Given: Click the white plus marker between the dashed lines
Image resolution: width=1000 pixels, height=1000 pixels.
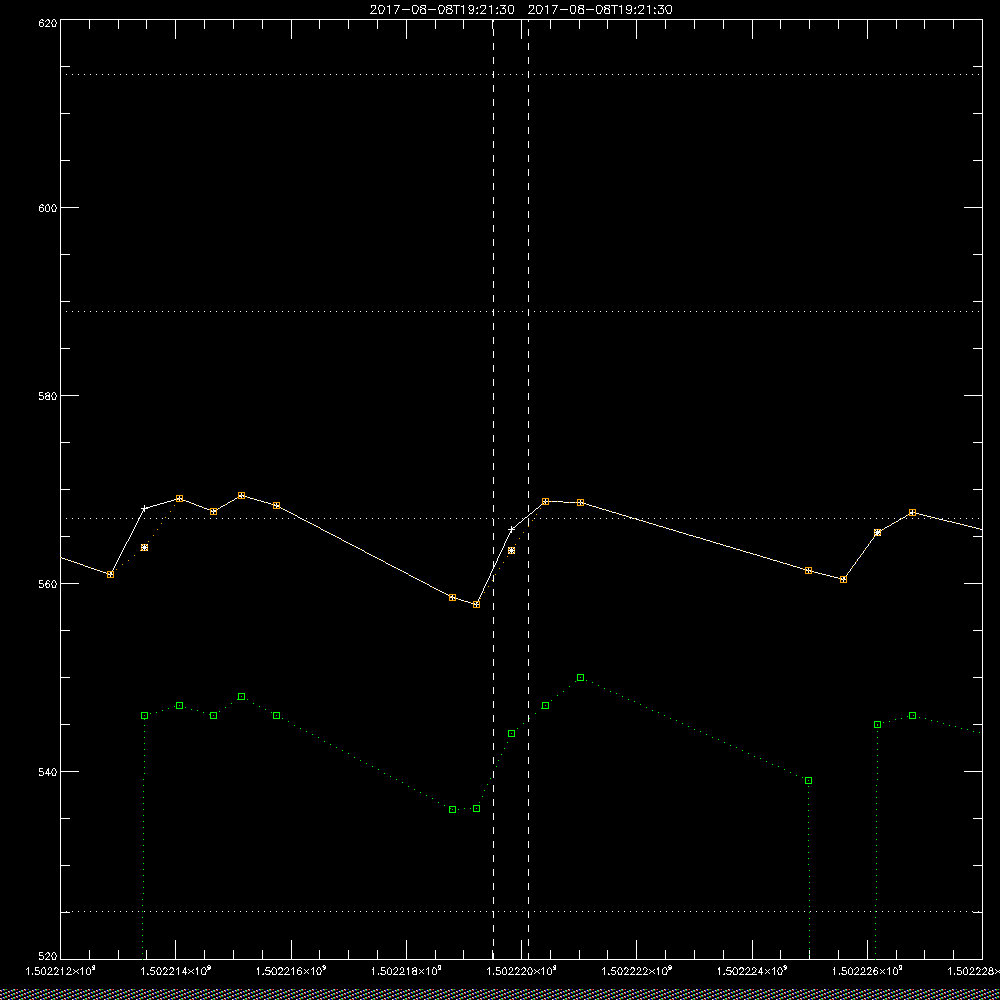Looking at the screenshot, I should coord(511,529).
